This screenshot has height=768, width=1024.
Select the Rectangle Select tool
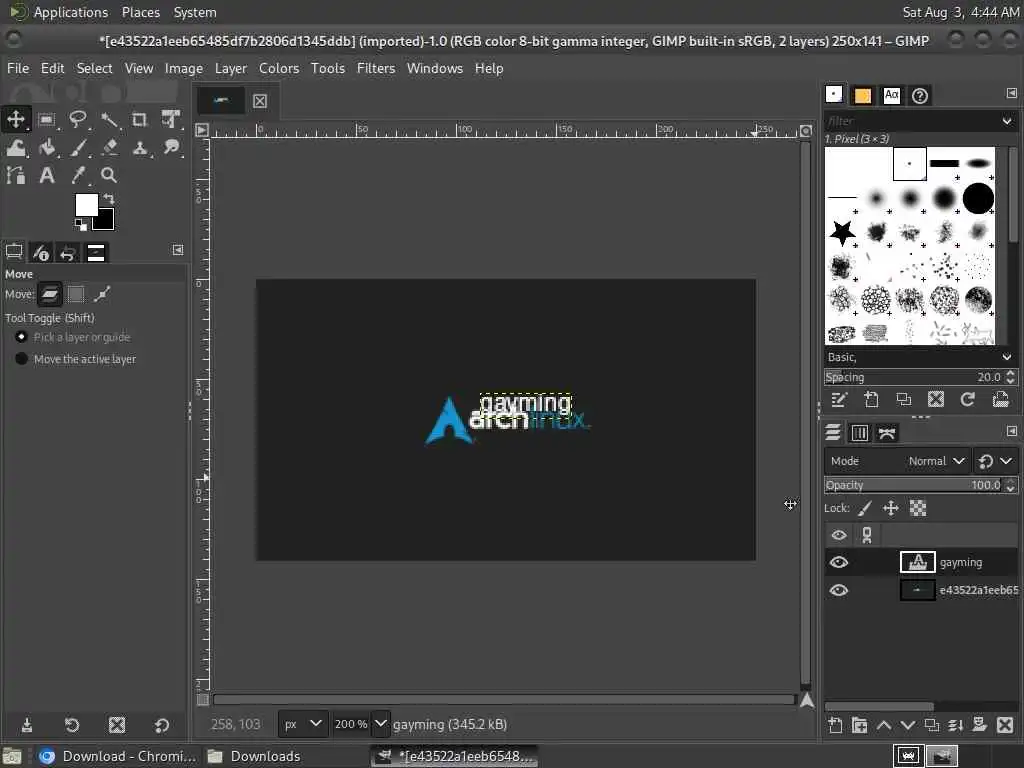click(x=46, y=120)
